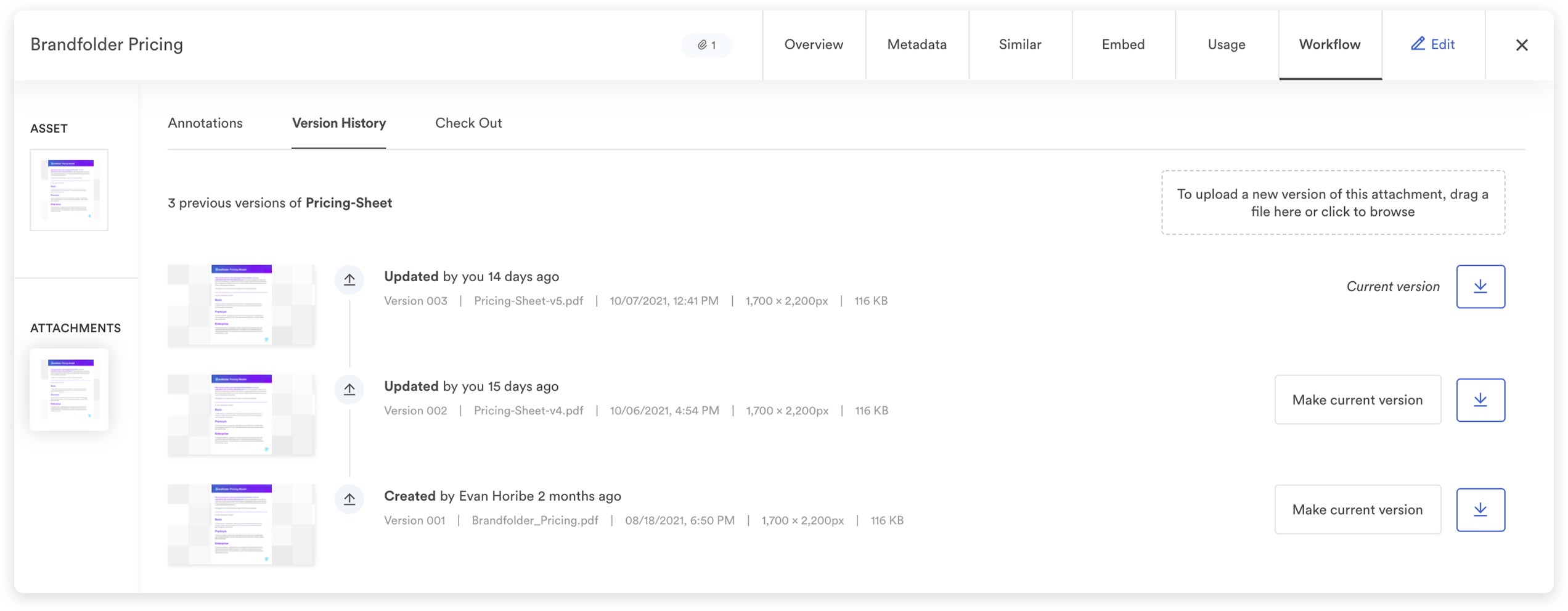
Task: Click upload arrow icon for Version 003
Action: point(349,280)
